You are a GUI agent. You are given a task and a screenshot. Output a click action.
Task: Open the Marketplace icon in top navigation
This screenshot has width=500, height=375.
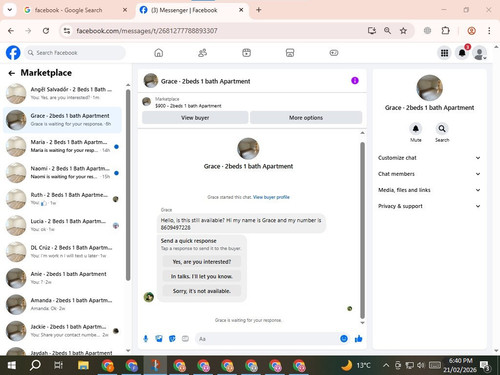[290, 53]
